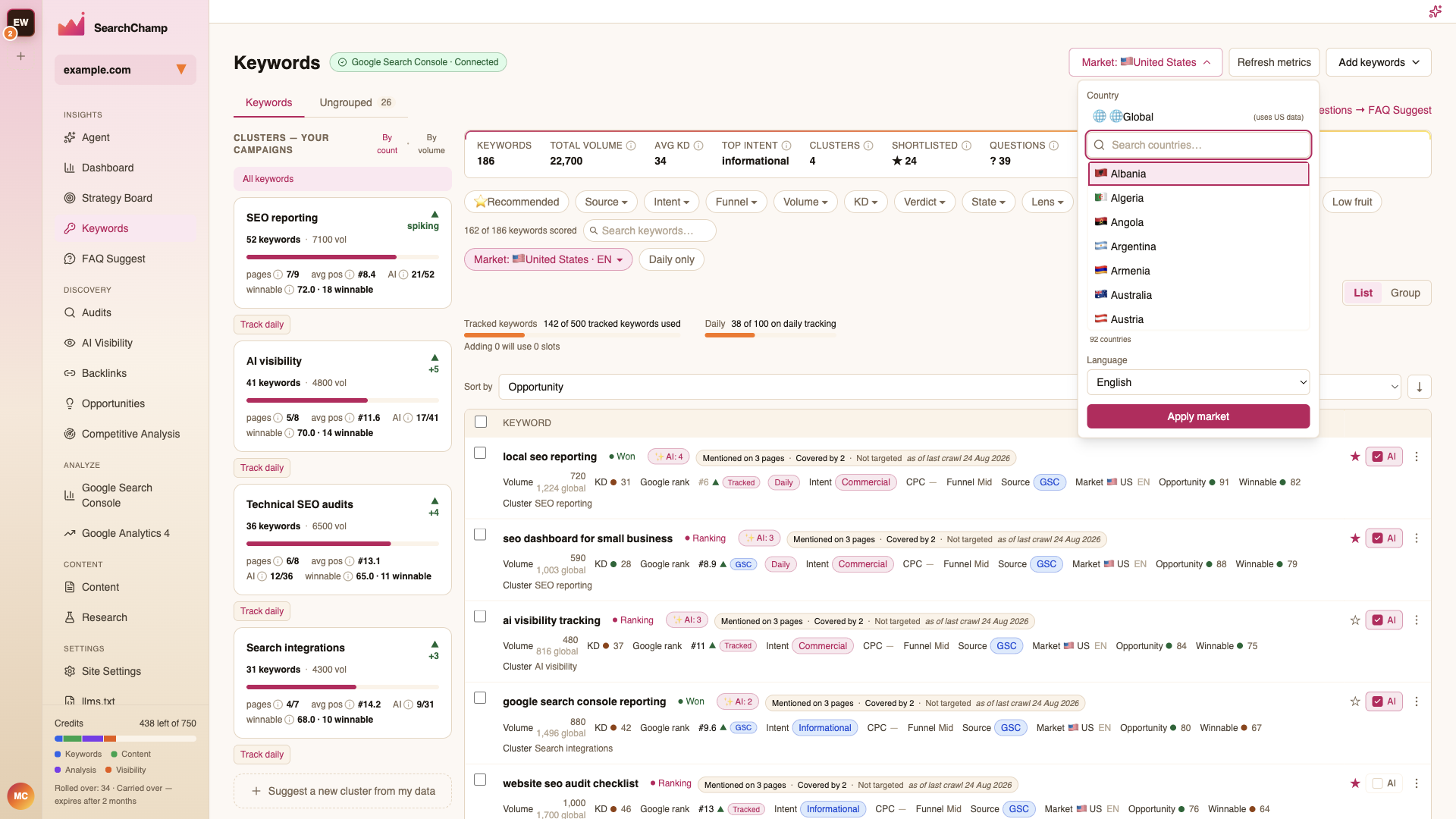
Task: Collapse the Market United States dropdown
Action: [1145, 62]
